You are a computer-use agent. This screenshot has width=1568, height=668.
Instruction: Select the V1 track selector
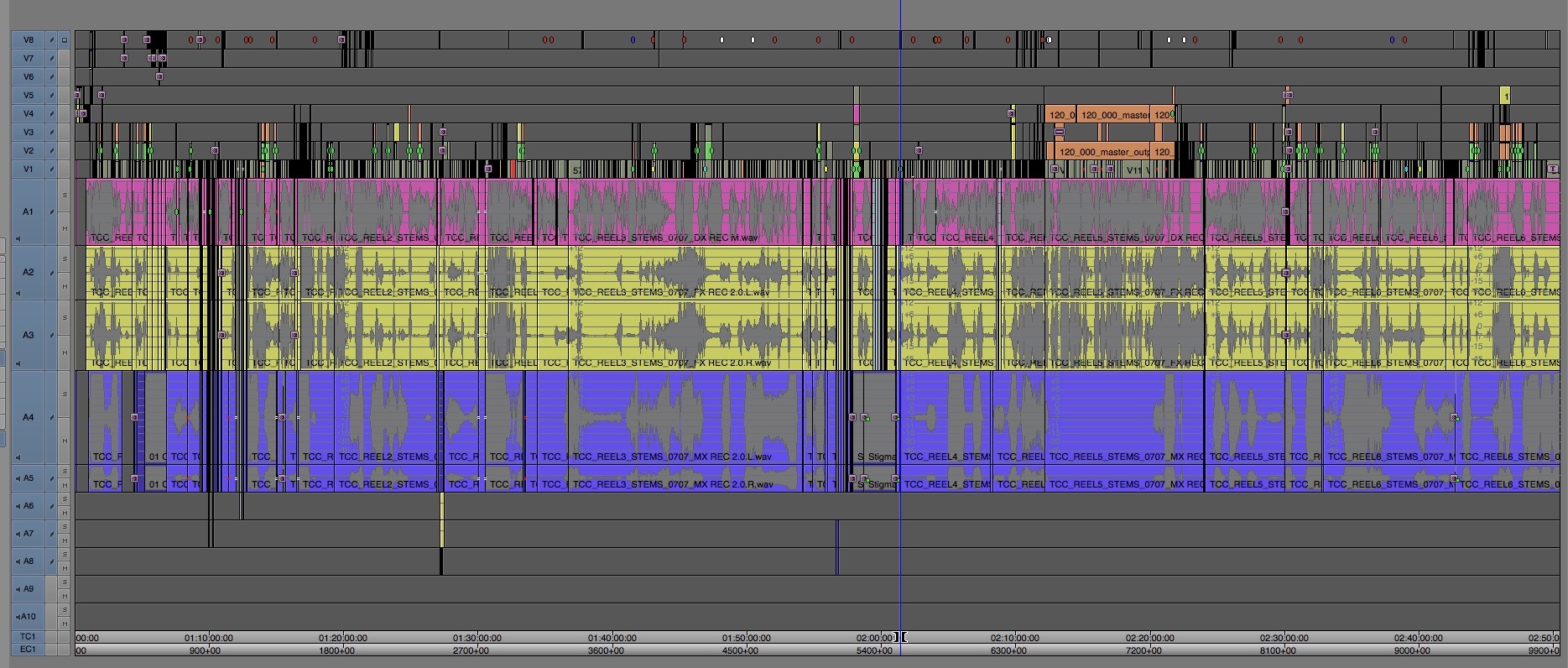point(29,170)
